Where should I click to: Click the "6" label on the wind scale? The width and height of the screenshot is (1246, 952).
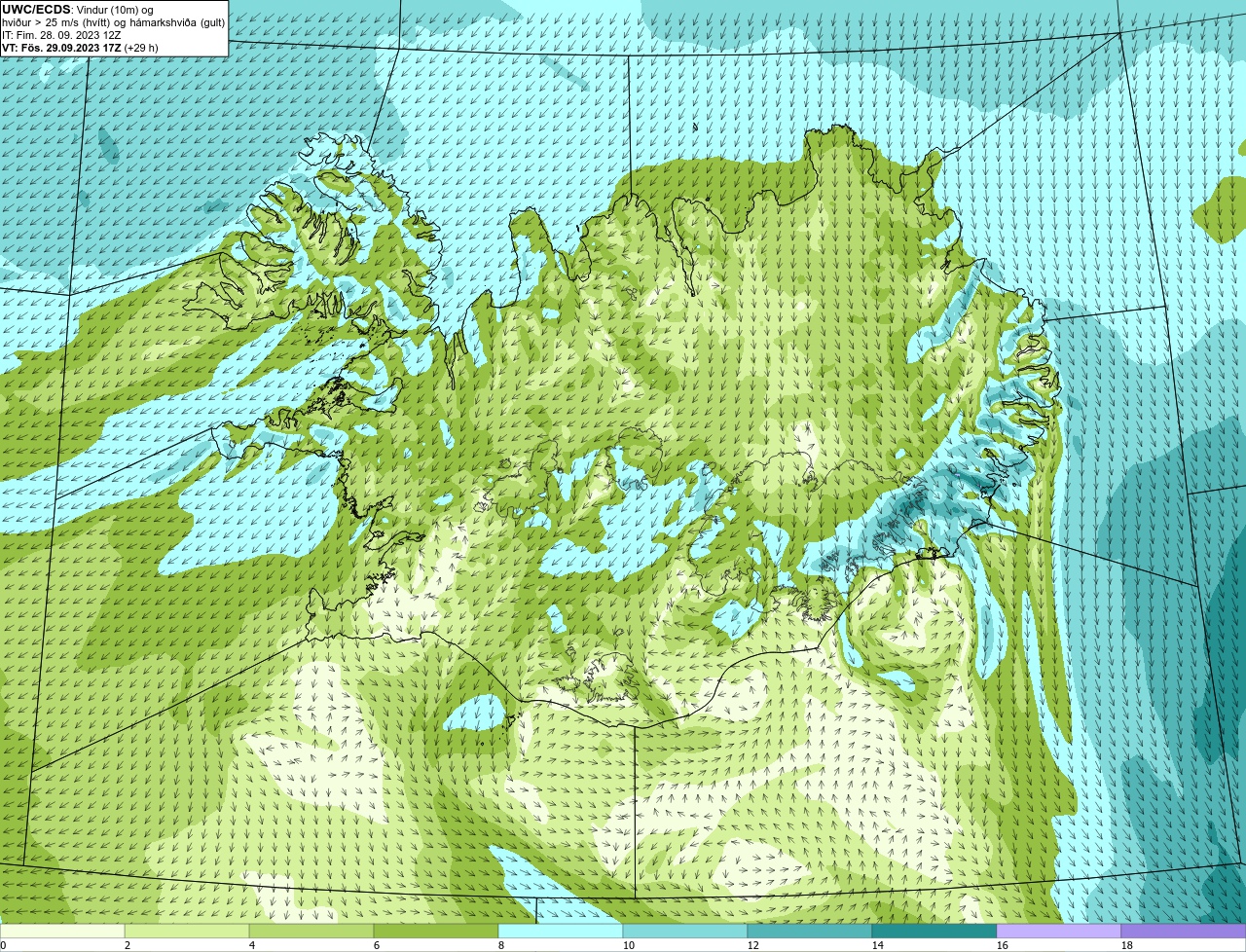click(x=377, y=945)
